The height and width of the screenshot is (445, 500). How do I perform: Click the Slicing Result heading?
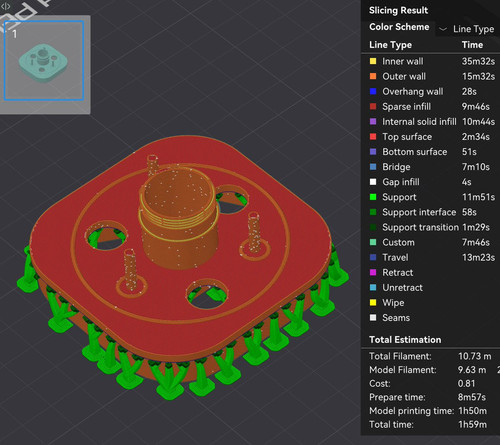click(398, 10)
